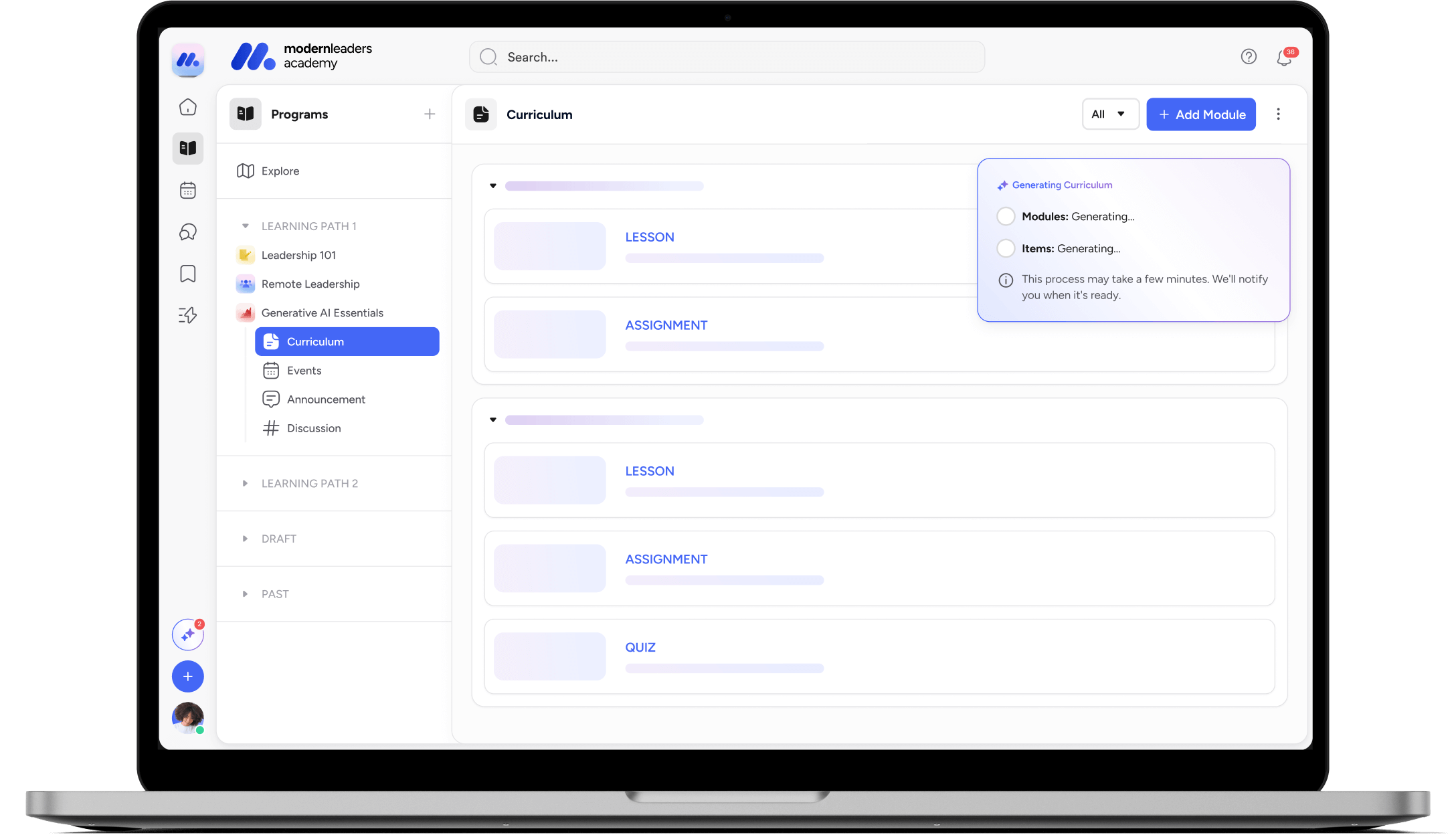Select the Programs book icon in the sidebar
This screenshot has width=1456, height=835.
click(188, 149)
